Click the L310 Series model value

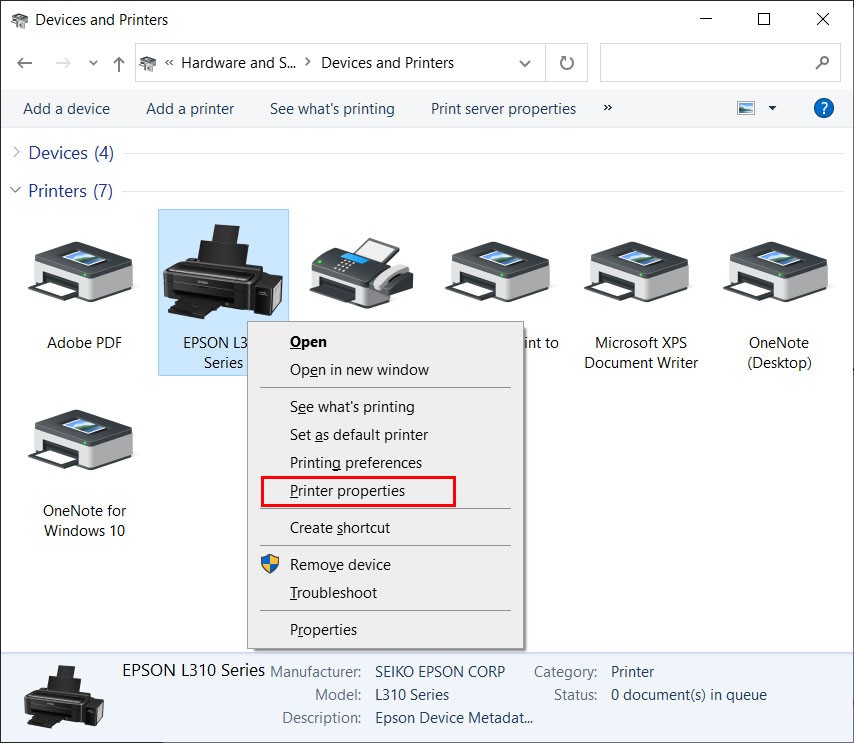coord(412,695)
